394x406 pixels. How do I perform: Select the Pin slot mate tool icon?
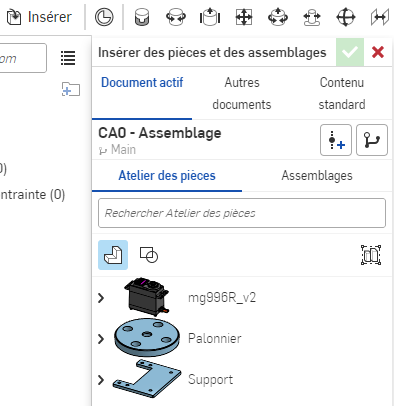pos(312,17)
